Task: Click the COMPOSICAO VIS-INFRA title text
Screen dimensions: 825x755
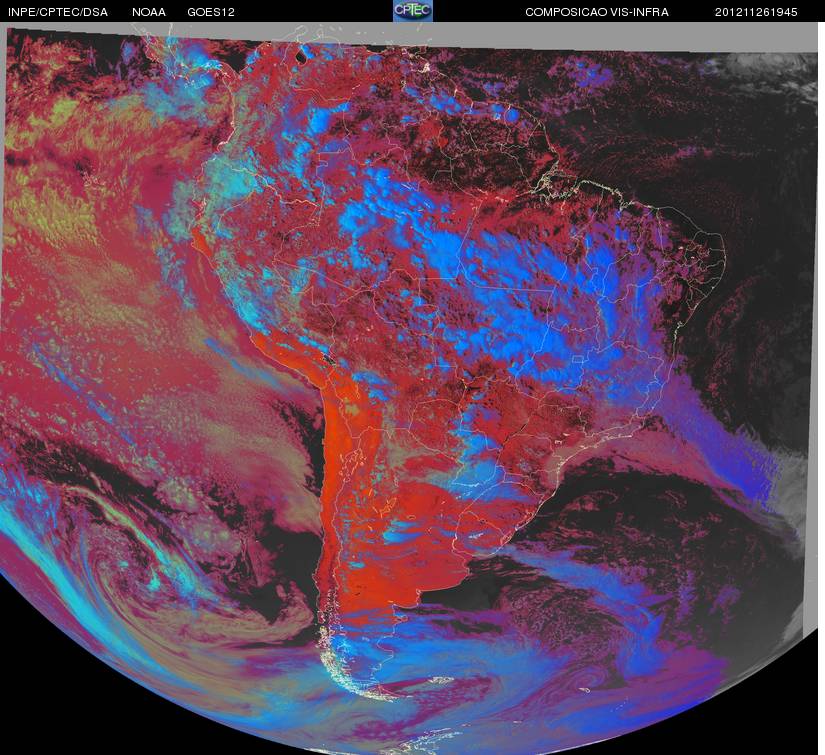Action: (x=597, y=12)
